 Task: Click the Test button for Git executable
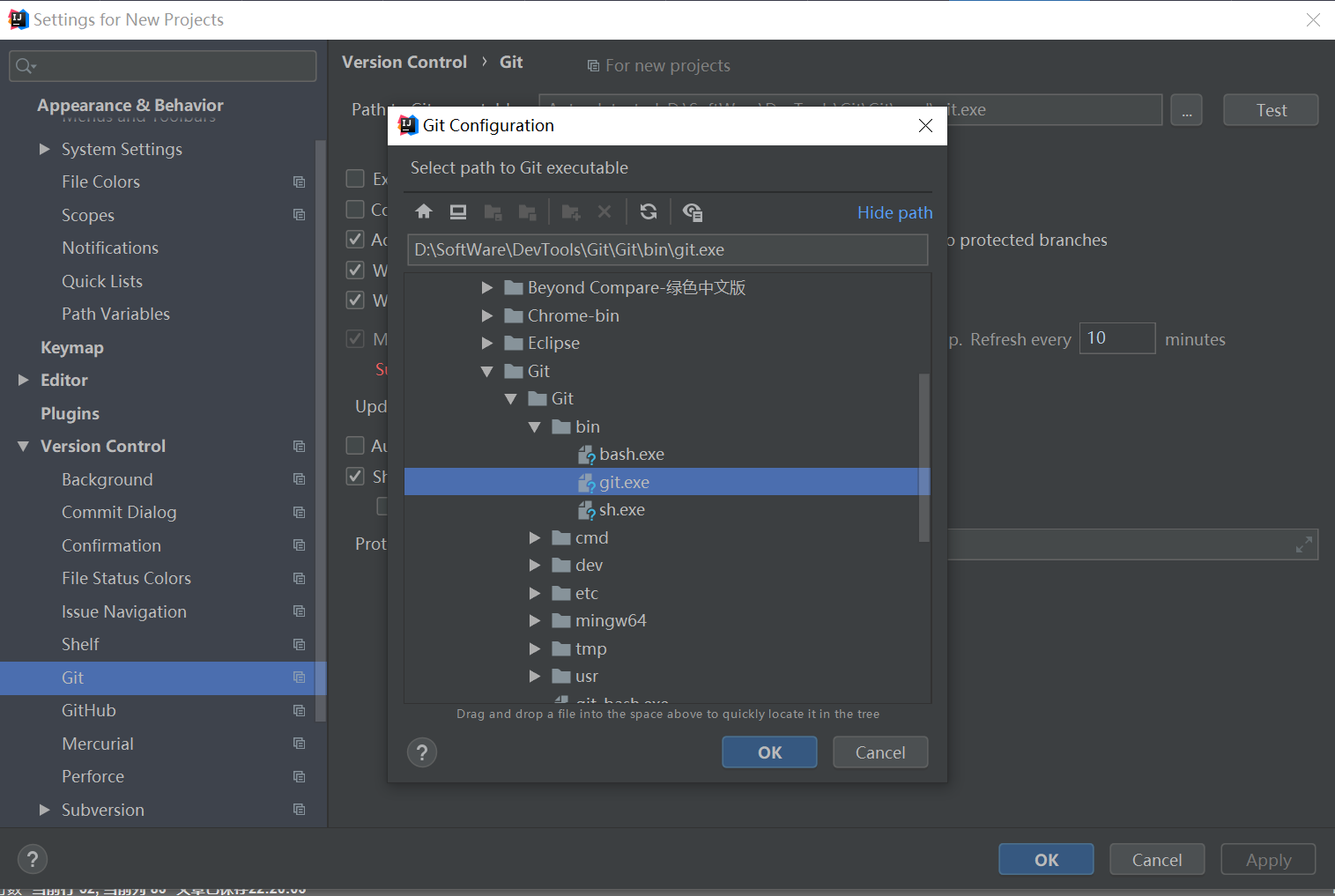click(x=1271, y=110)
